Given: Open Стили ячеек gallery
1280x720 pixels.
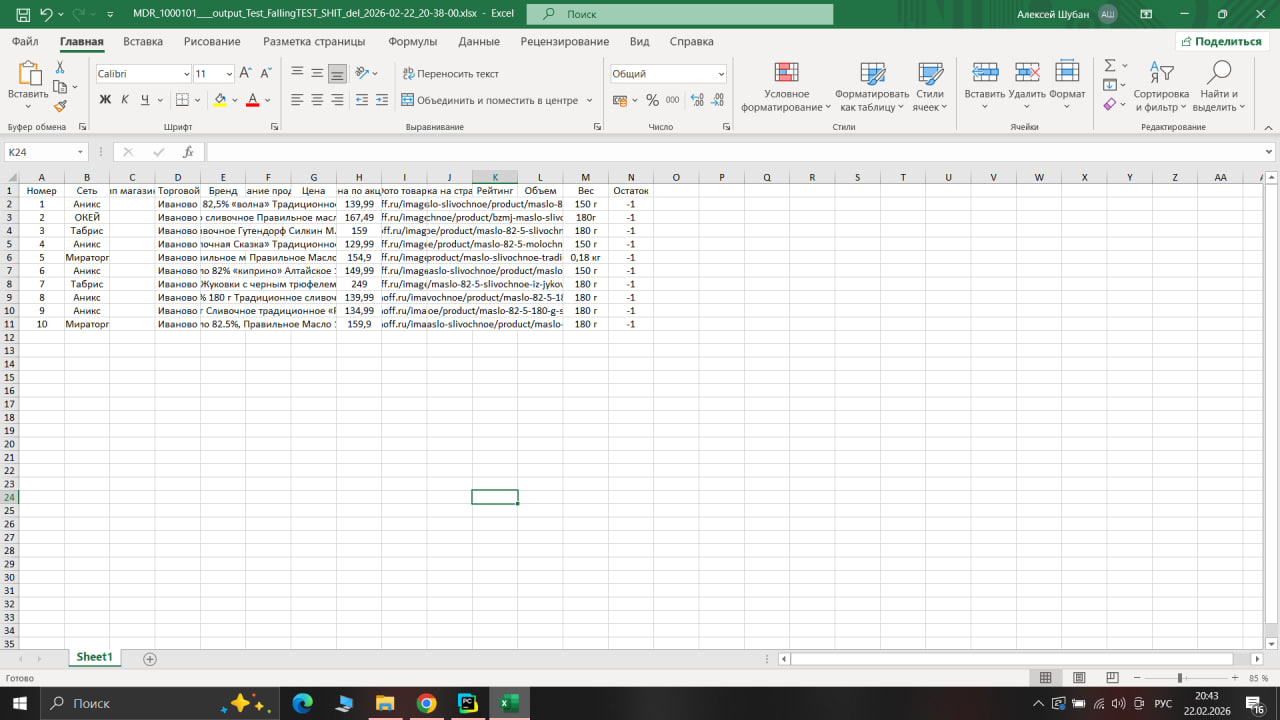Looking at the screenshot, I should pyautogui.click(x=930, y=86).
